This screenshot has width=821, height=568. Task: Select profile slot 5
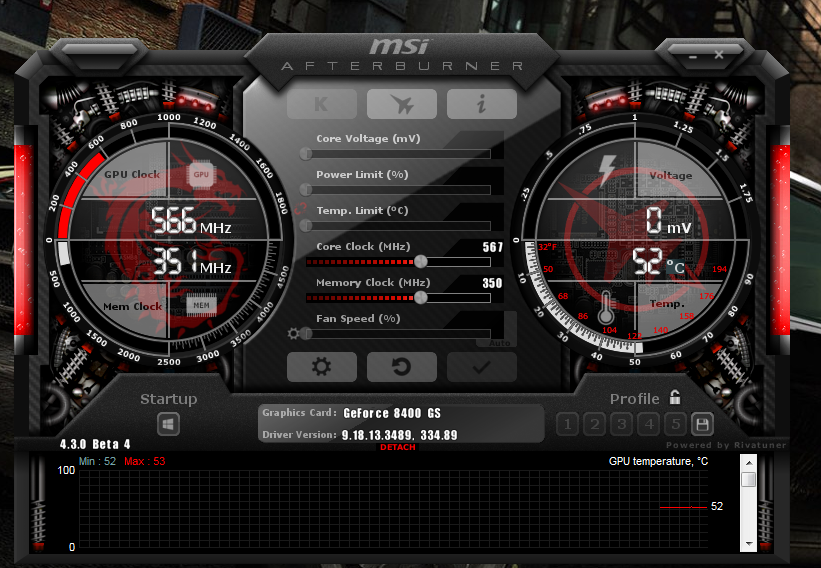675,424
